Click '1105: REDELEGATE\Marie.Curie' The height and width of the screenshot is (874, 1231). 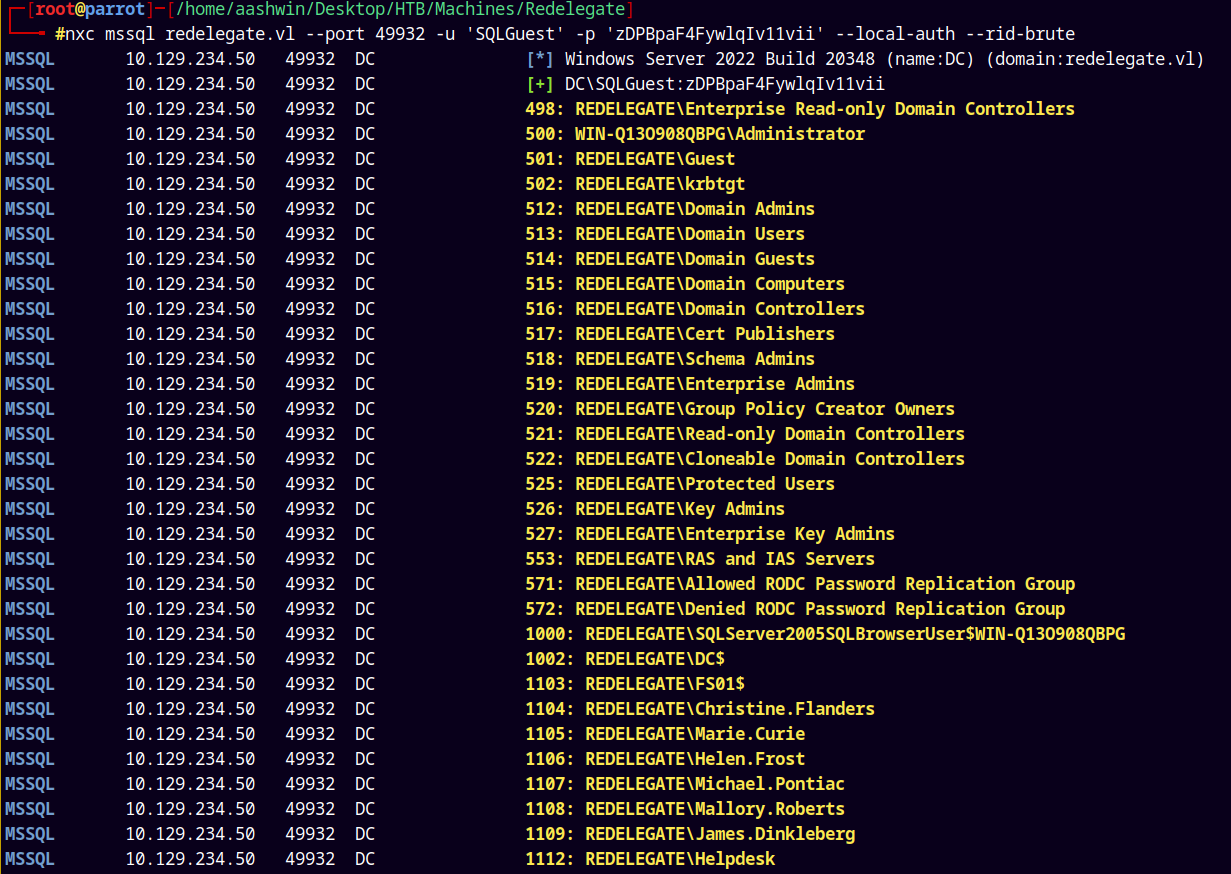pyautogui.click(x=665, y=735)
